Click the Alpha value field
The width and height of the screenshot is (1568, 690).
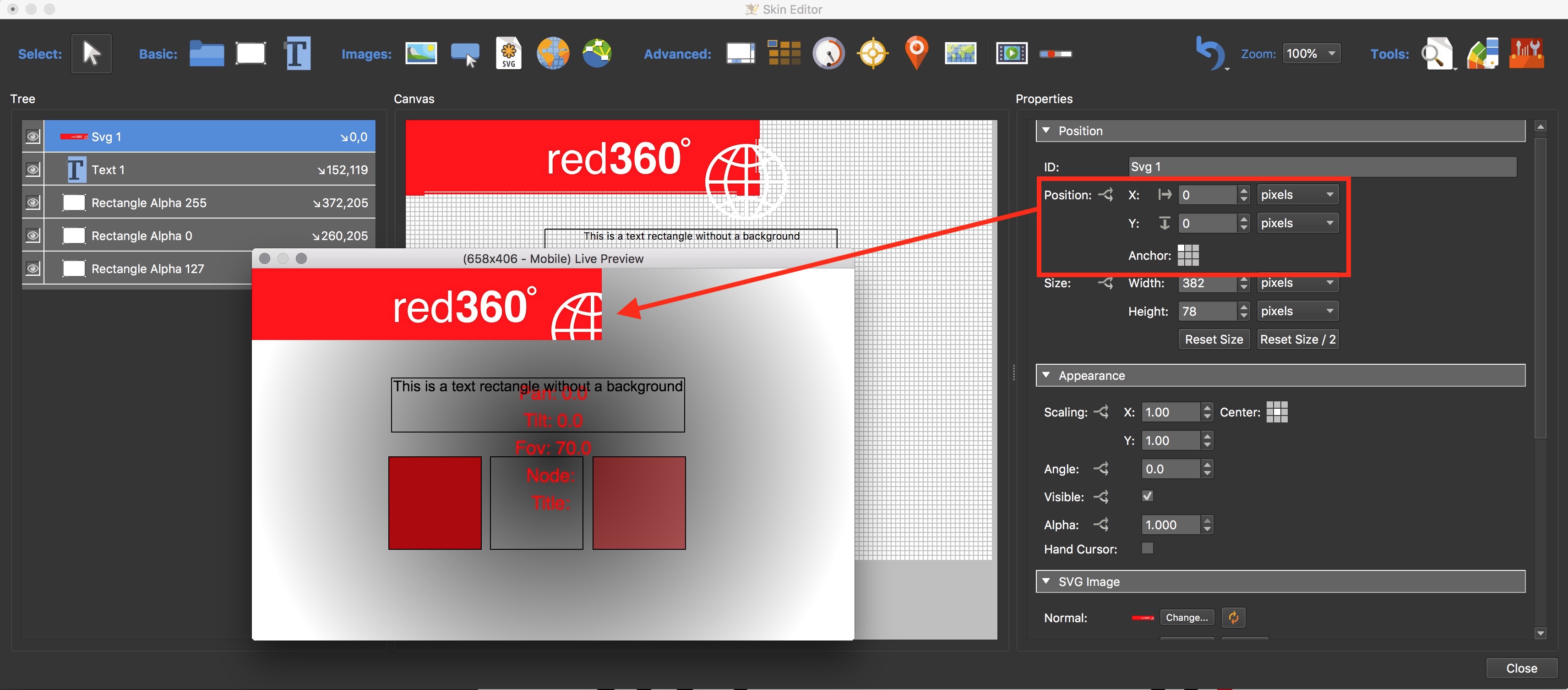point(1171,524)
